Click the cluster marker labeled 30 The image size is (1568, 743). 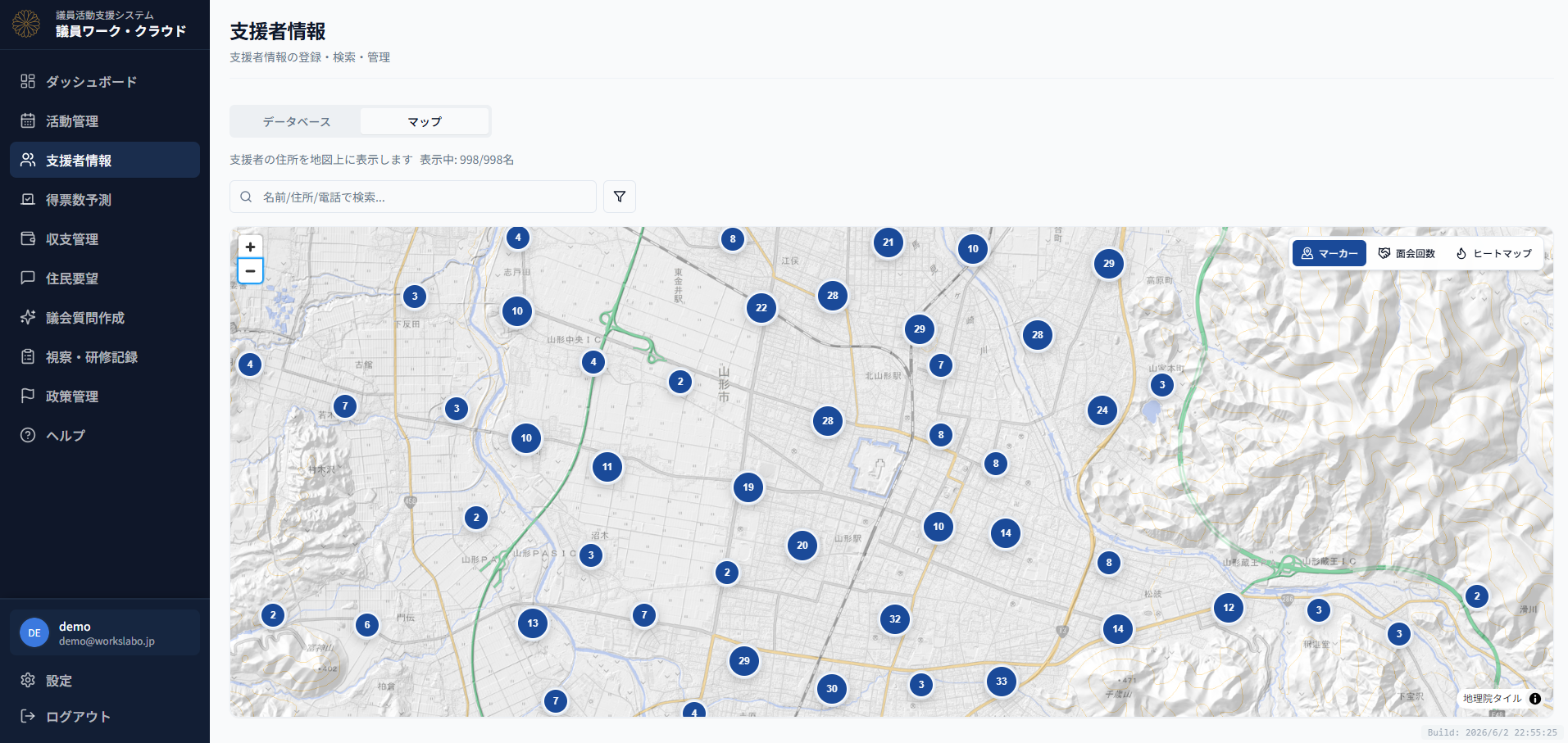[x=832, y=688]
